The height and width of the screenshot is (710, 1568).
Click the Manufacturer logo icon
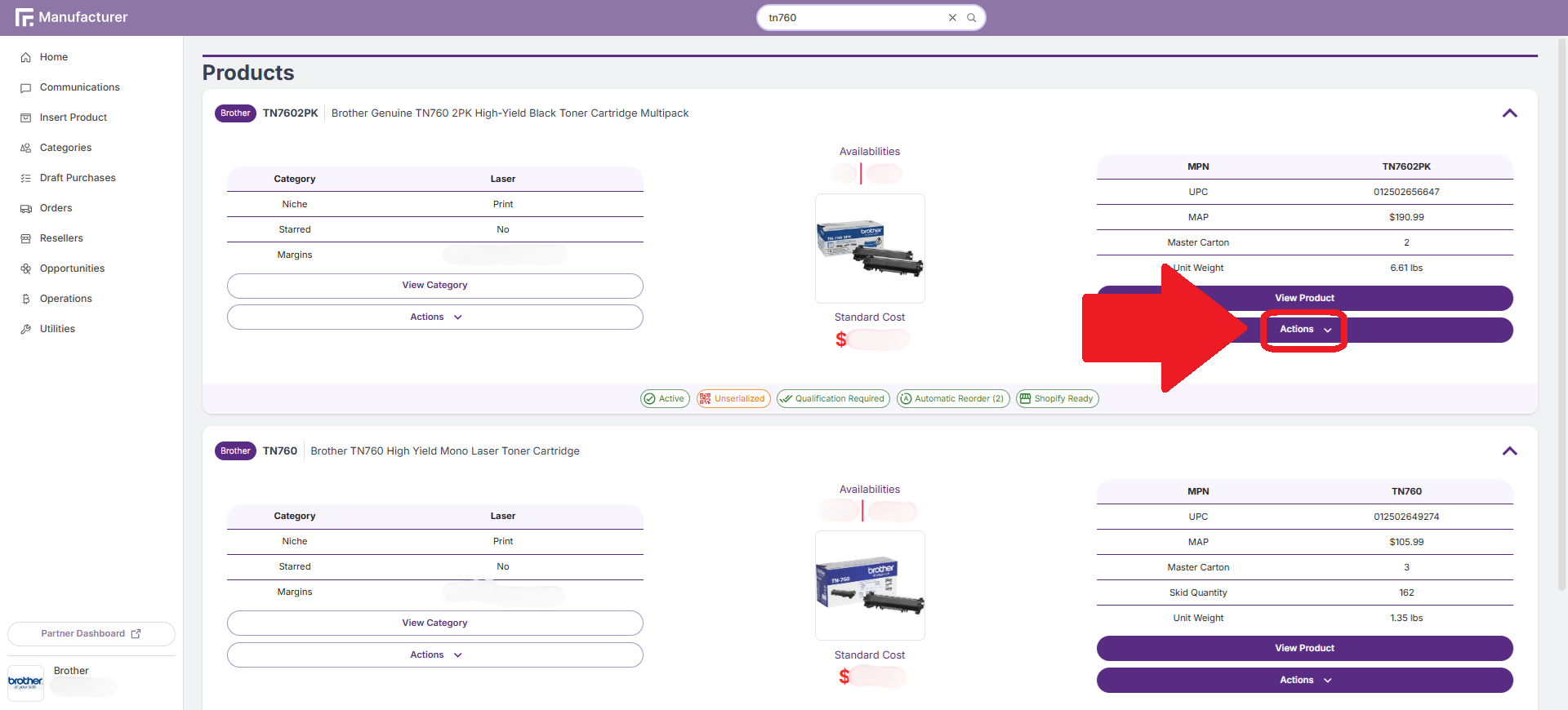click(x=24, y=17)
